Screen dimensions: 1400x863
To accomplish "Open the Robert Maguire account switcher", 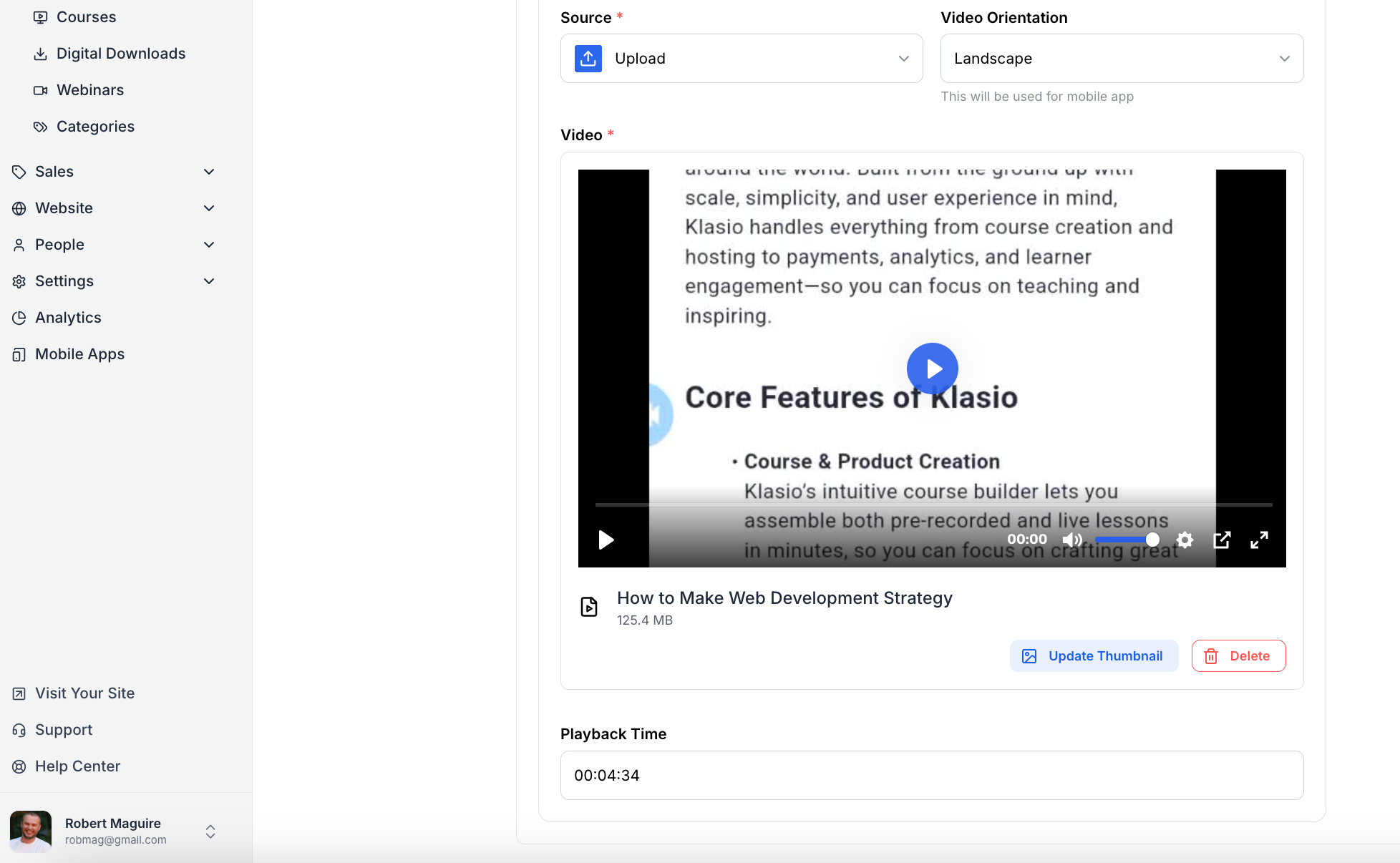I will click(x=210, y=832).
